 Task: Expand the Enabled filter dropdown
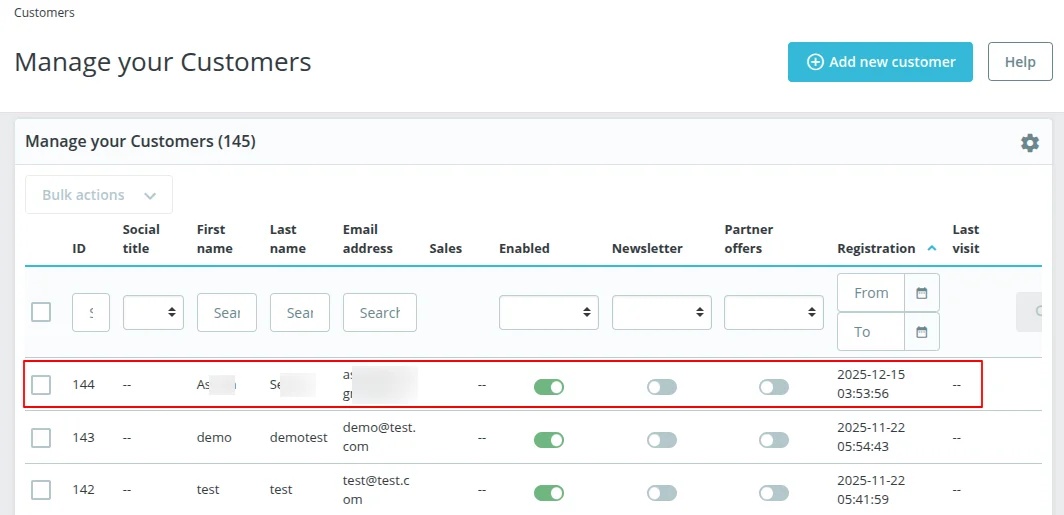549,312
